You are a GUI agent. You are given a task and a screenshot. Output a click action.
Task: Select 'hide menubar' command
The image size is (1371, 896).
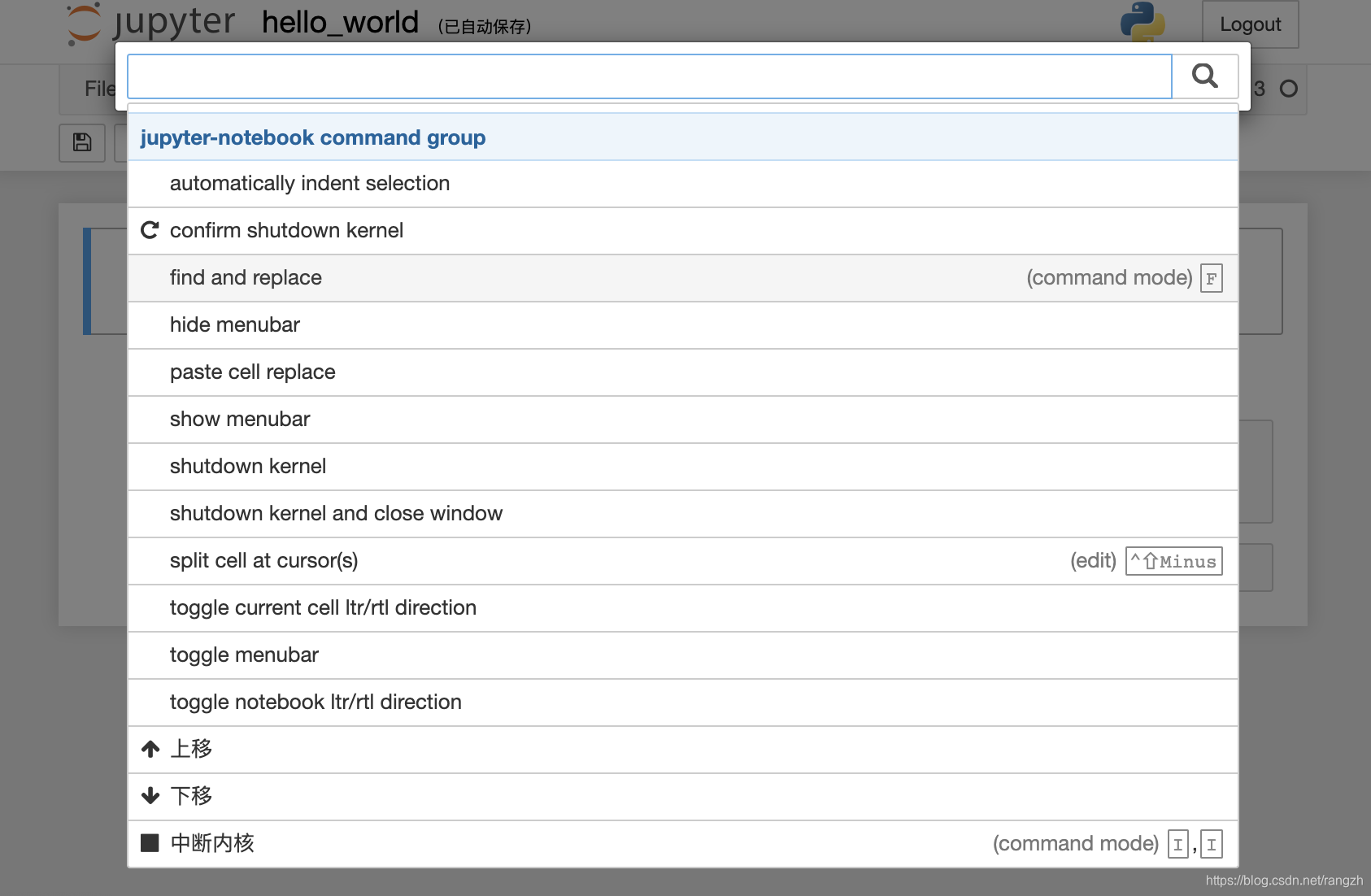click(x=683, y=325)
